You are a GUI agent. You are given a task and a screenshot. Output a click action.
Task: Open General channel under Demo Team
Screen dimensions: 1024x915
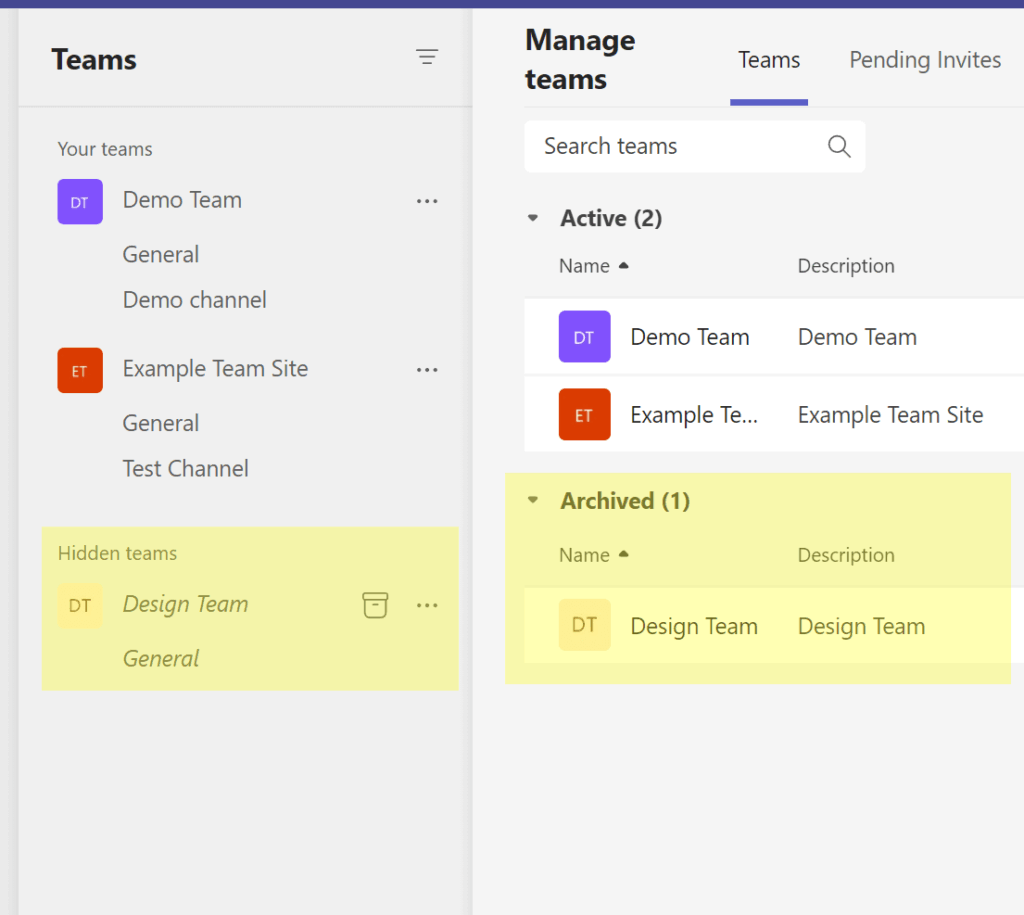(161, 254)
